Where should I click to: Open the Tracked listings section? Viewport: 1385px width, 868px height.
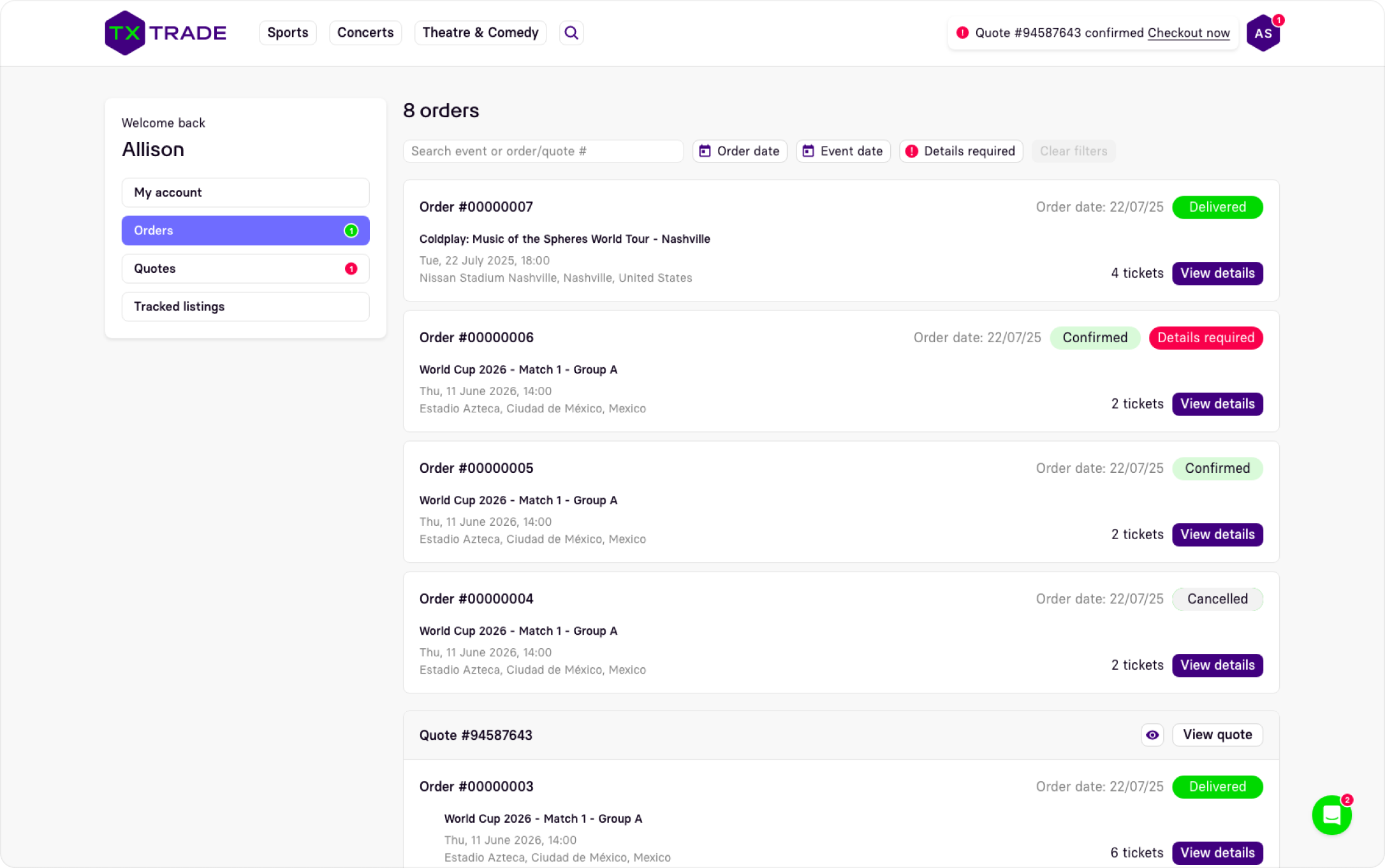245,307
